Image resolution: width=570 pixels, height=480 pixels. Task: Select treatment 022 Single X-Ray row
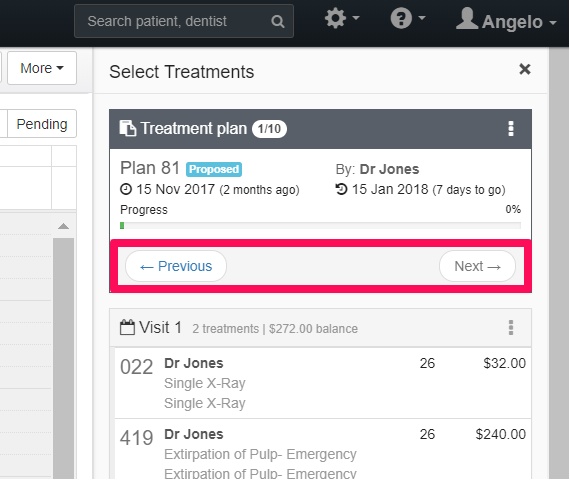click(x=323, y=383)
